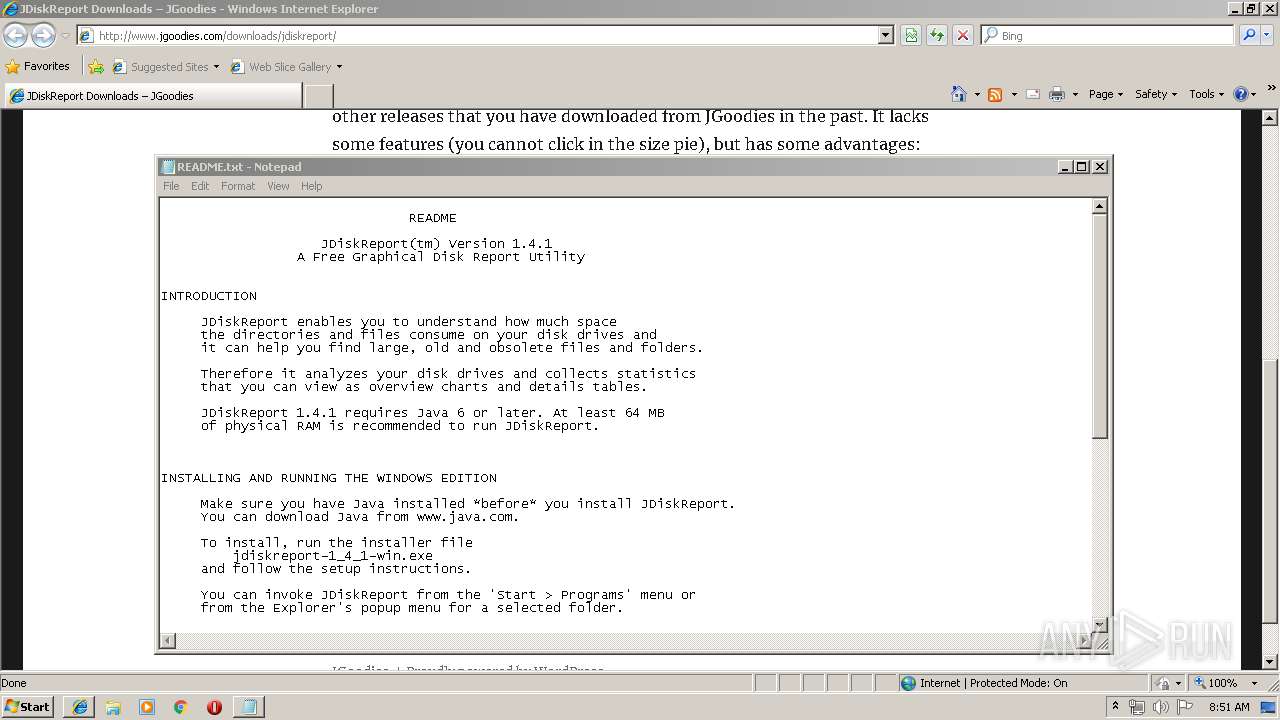Open Windows Media Player taskbar icon
The image size is (1280, 720).
click(147, 707)
